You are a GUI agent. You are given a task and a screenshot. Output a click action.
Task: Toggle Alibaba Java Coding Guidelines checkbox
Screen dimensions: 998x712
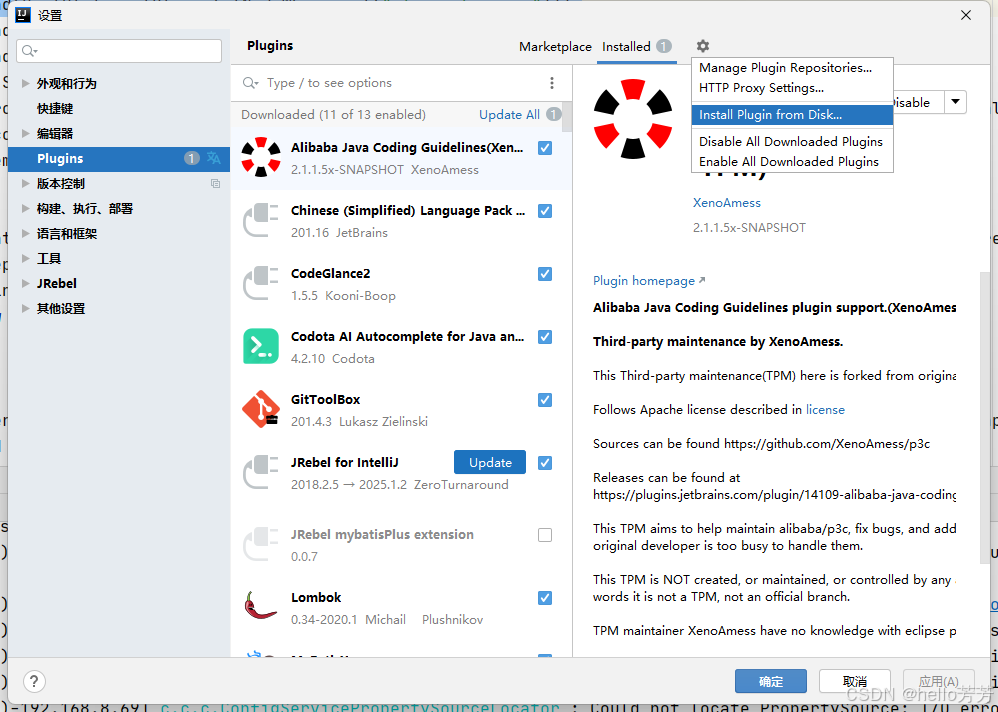(x=545, y=148)
